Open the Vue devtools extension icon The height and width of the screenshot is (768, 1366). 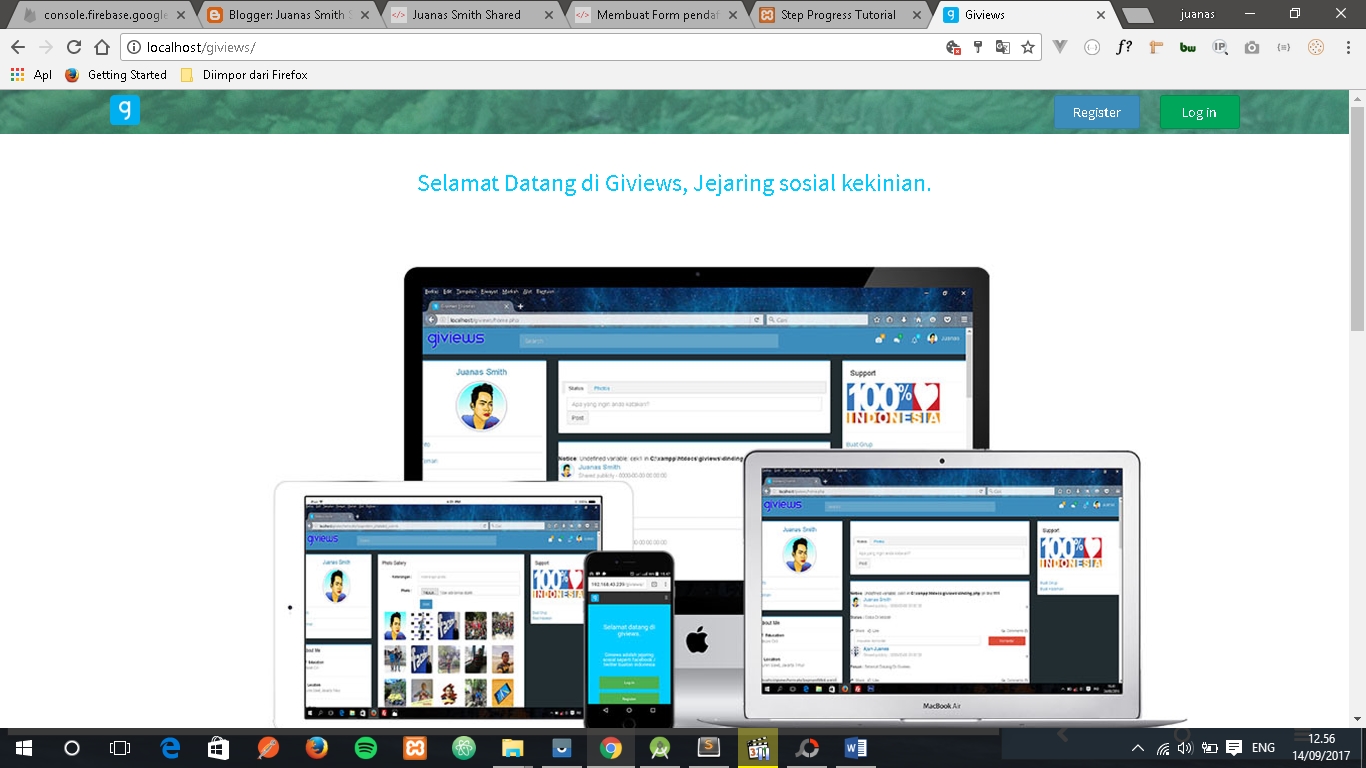[1061, 47]
